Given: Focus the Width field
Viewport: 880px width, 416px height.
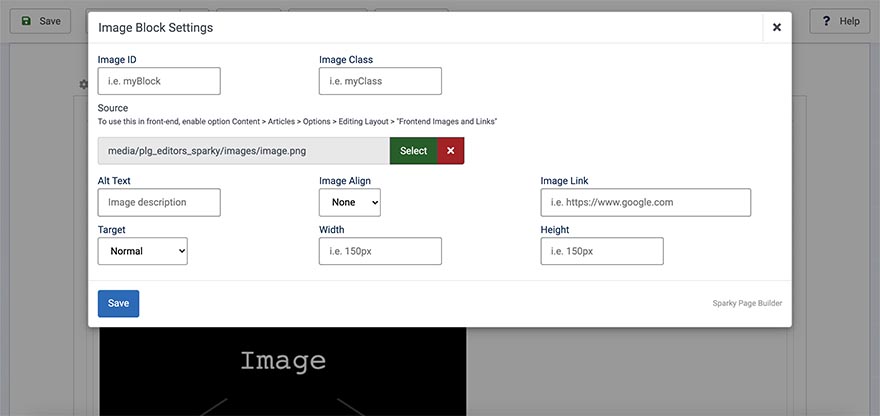Looking at the screenshot, I should click(380, 251).
